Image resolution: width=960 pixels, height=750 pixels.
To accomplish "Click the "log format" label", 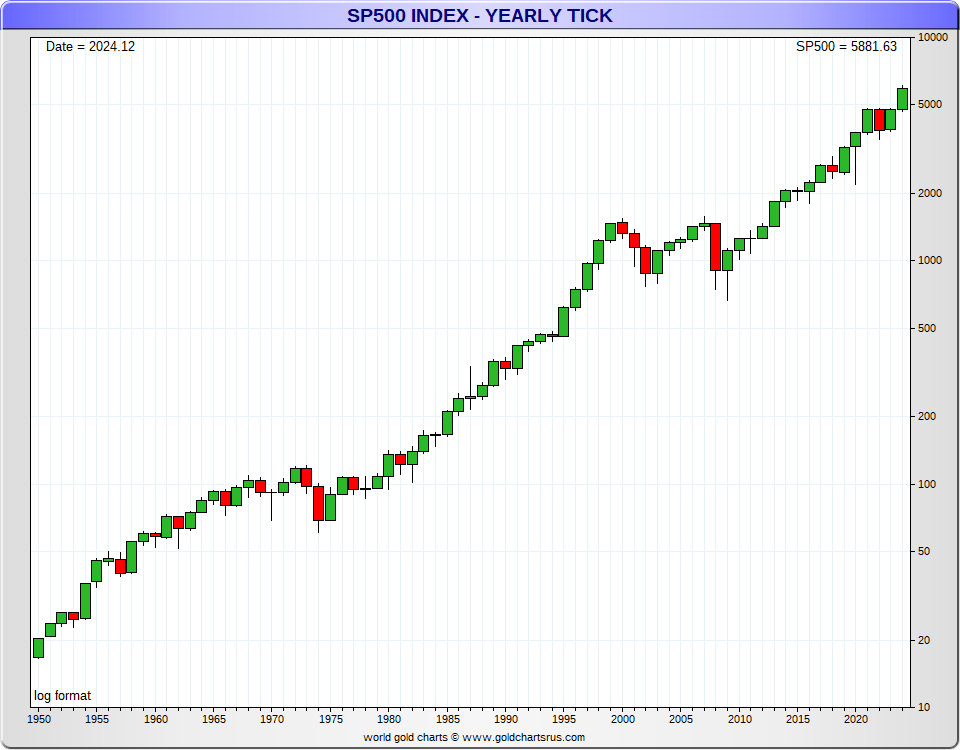I will (x=62, y=696).
